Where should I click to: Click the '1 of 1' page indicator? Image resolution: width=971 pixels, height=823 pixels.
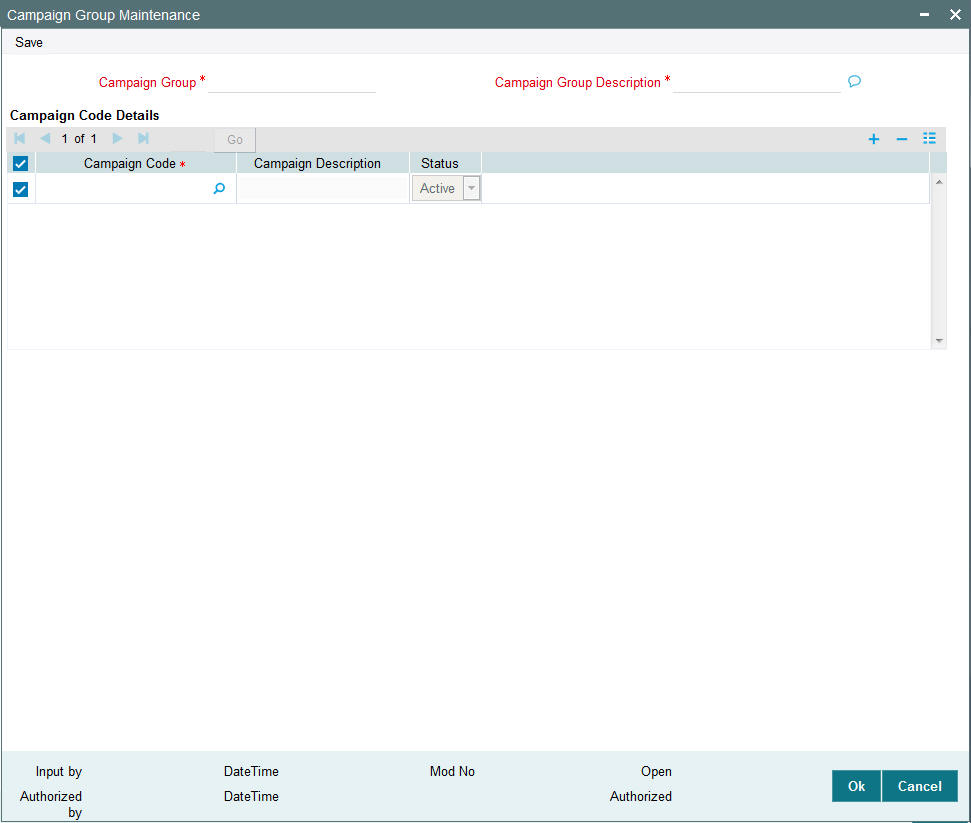(x=79, y=139)
